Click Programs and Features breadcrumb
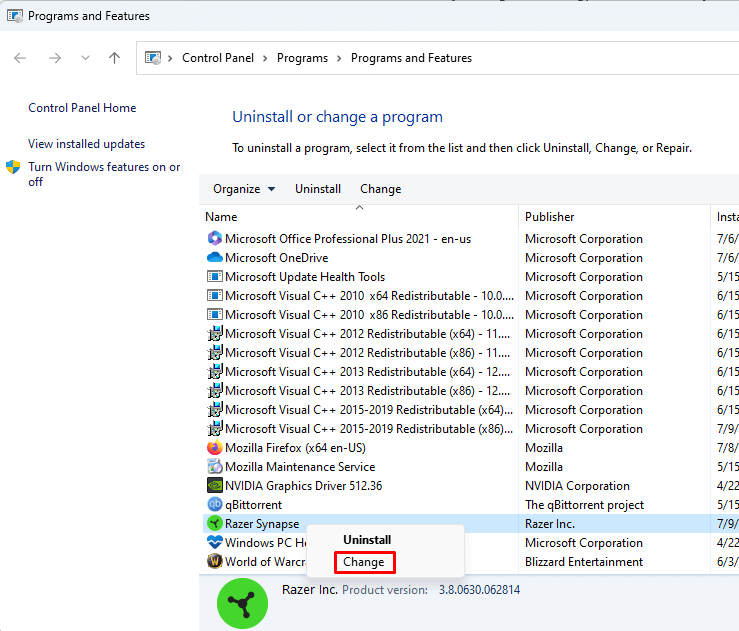739x631 pixels. click(x=411, y=58)
